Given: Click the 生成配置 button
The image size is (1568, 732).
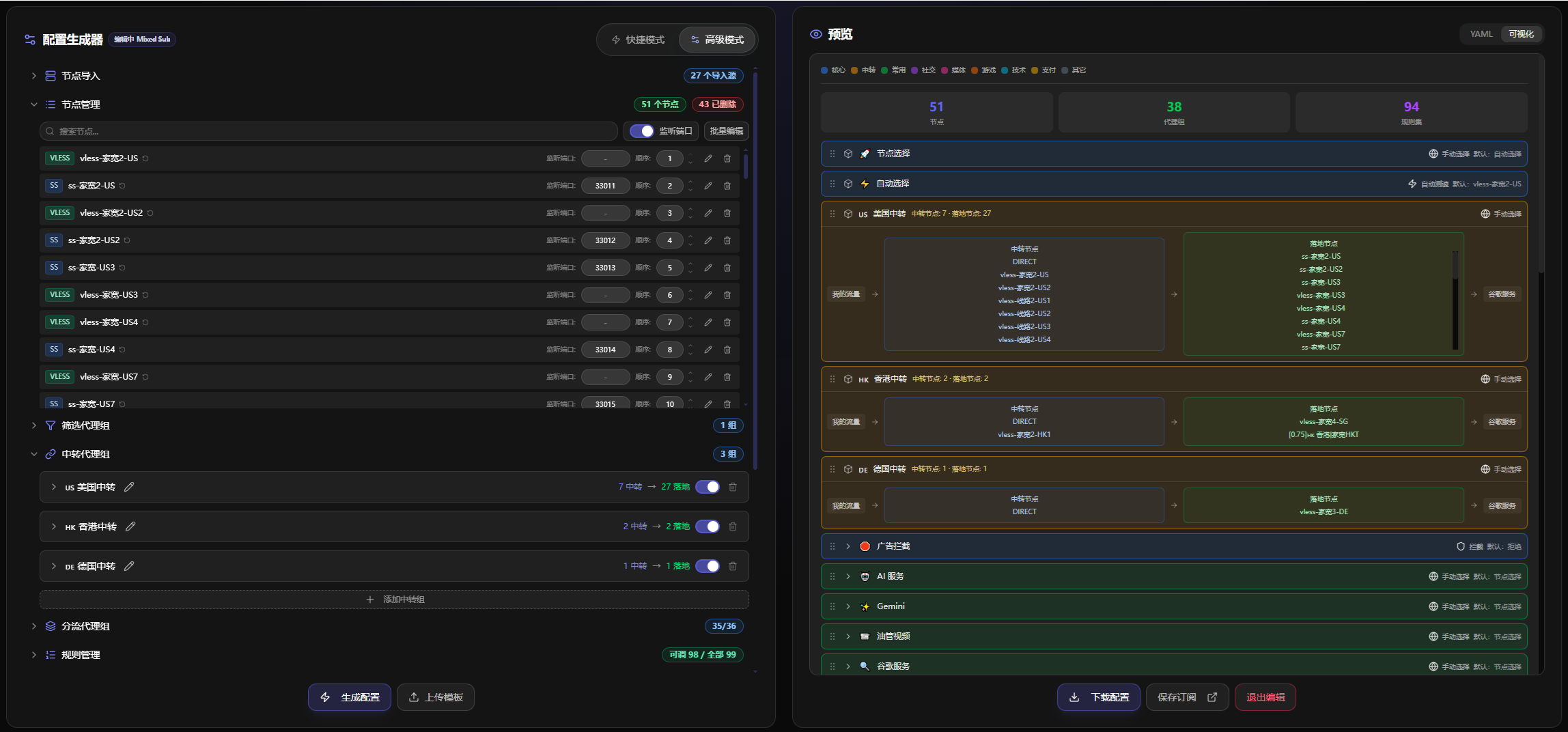Looking at the screenshot, I should click(350, 697).
